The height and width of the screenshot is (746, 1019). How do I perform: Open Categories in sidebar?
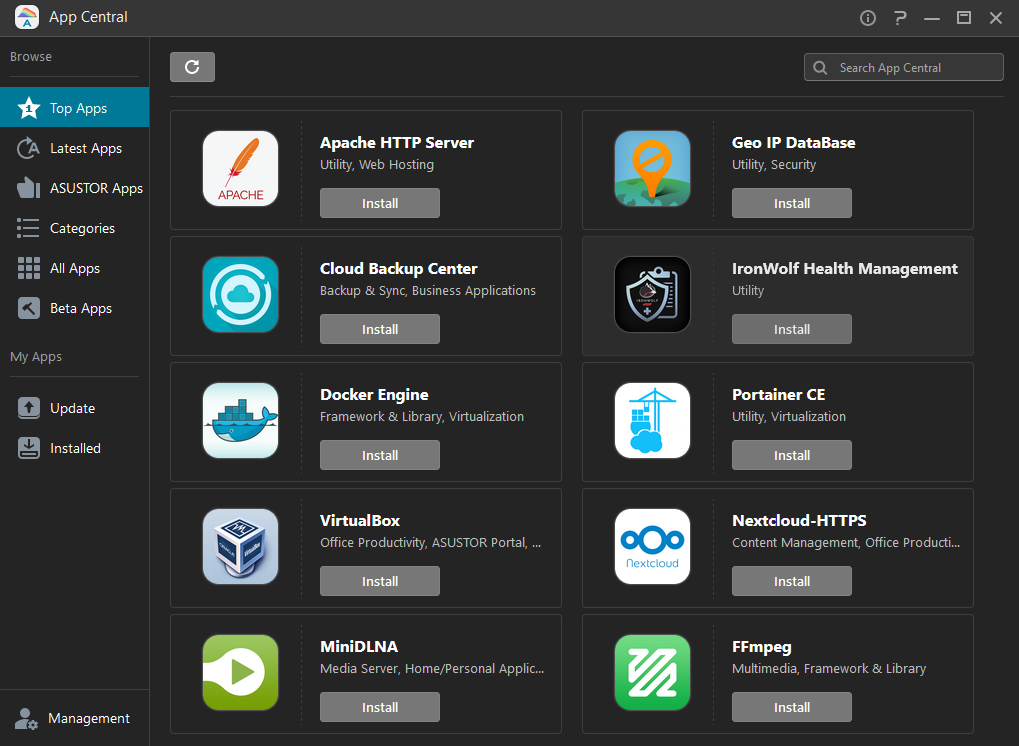coord(75,228)
